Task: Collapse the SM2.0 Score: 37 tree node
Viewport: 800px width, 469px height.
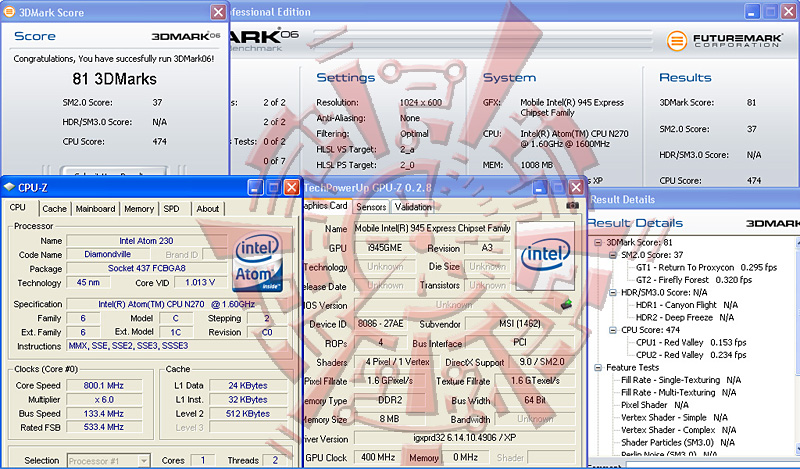Action: (x=613, y=255)
